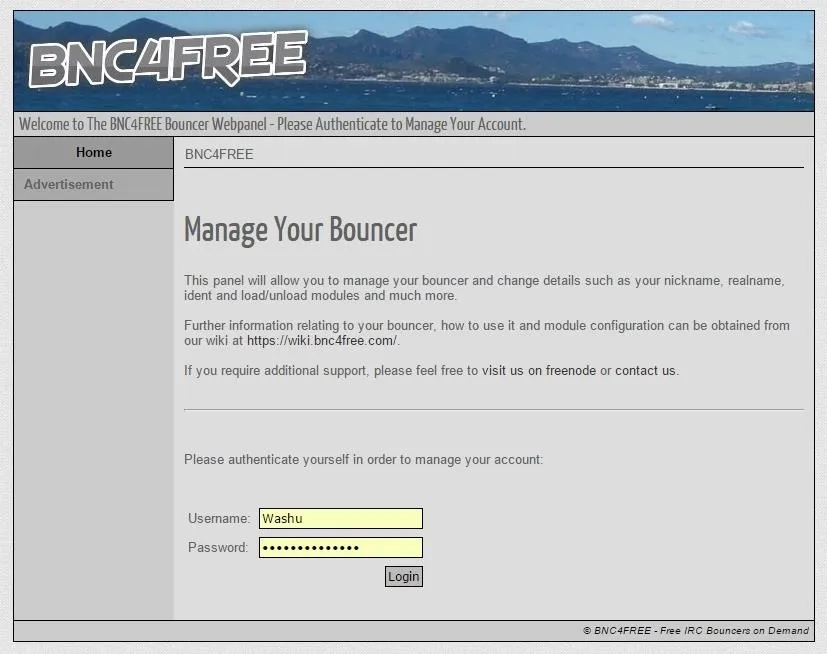
Task: Click the 'Password:' label
Action: (x=217, y=547)
